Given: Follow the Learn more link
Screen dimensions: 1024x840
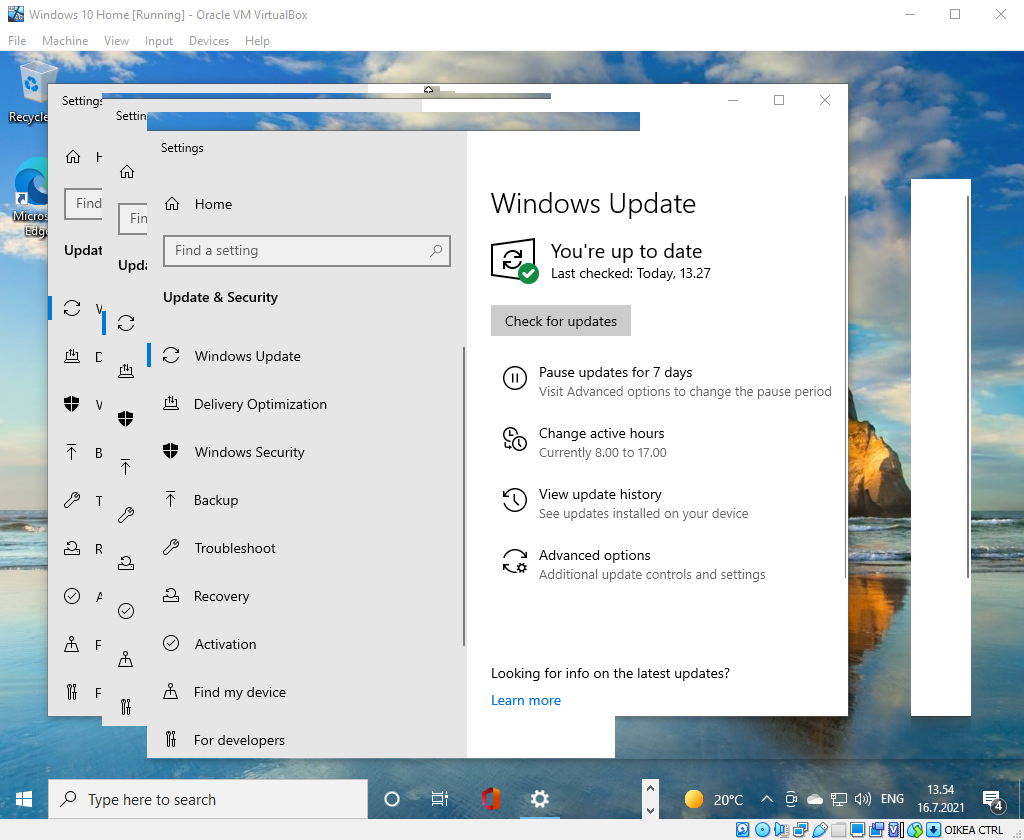Looking at the screenshot, I should coord(526,700).
